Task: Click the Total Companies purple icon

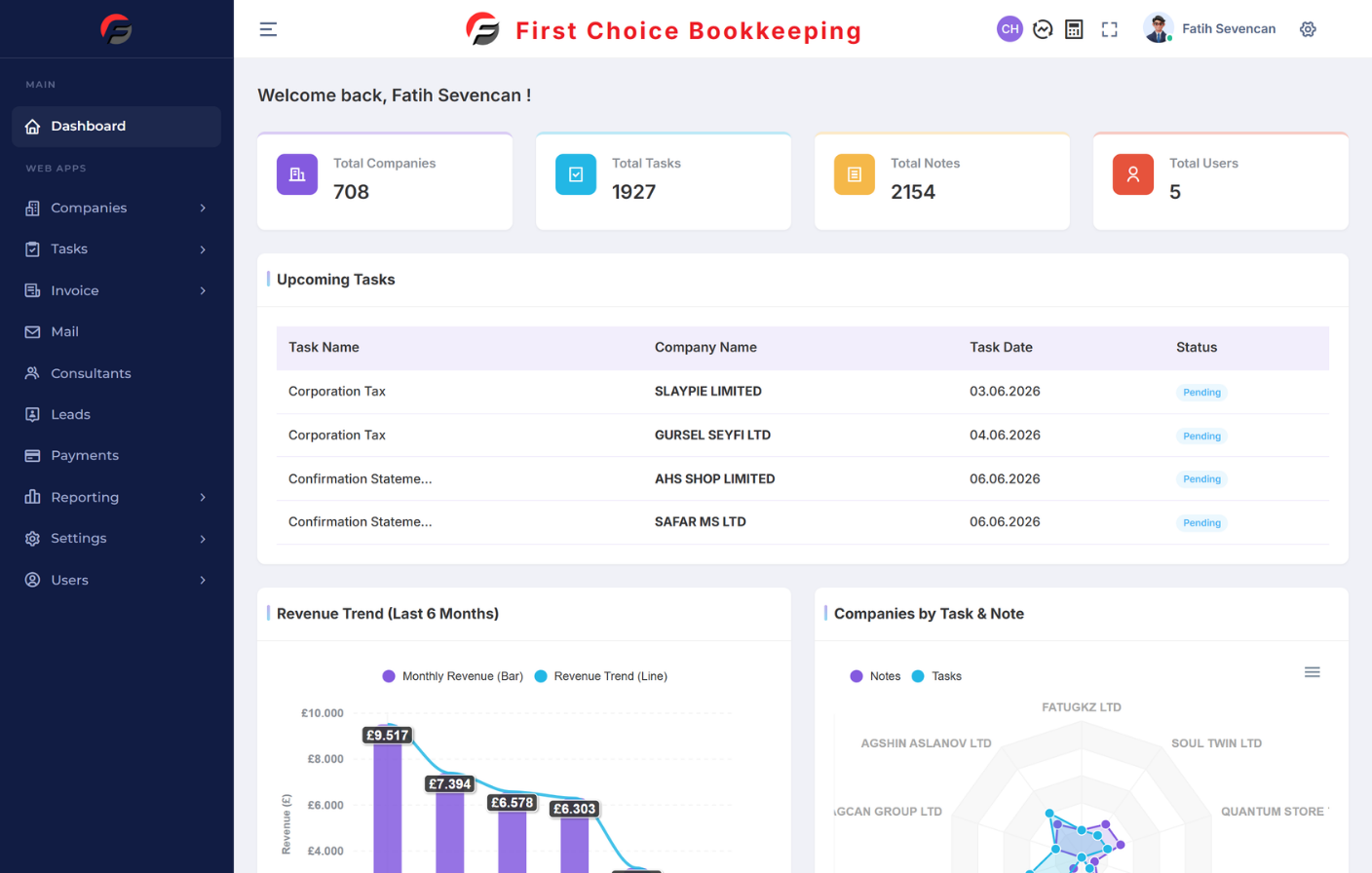Action: [297, 174]
